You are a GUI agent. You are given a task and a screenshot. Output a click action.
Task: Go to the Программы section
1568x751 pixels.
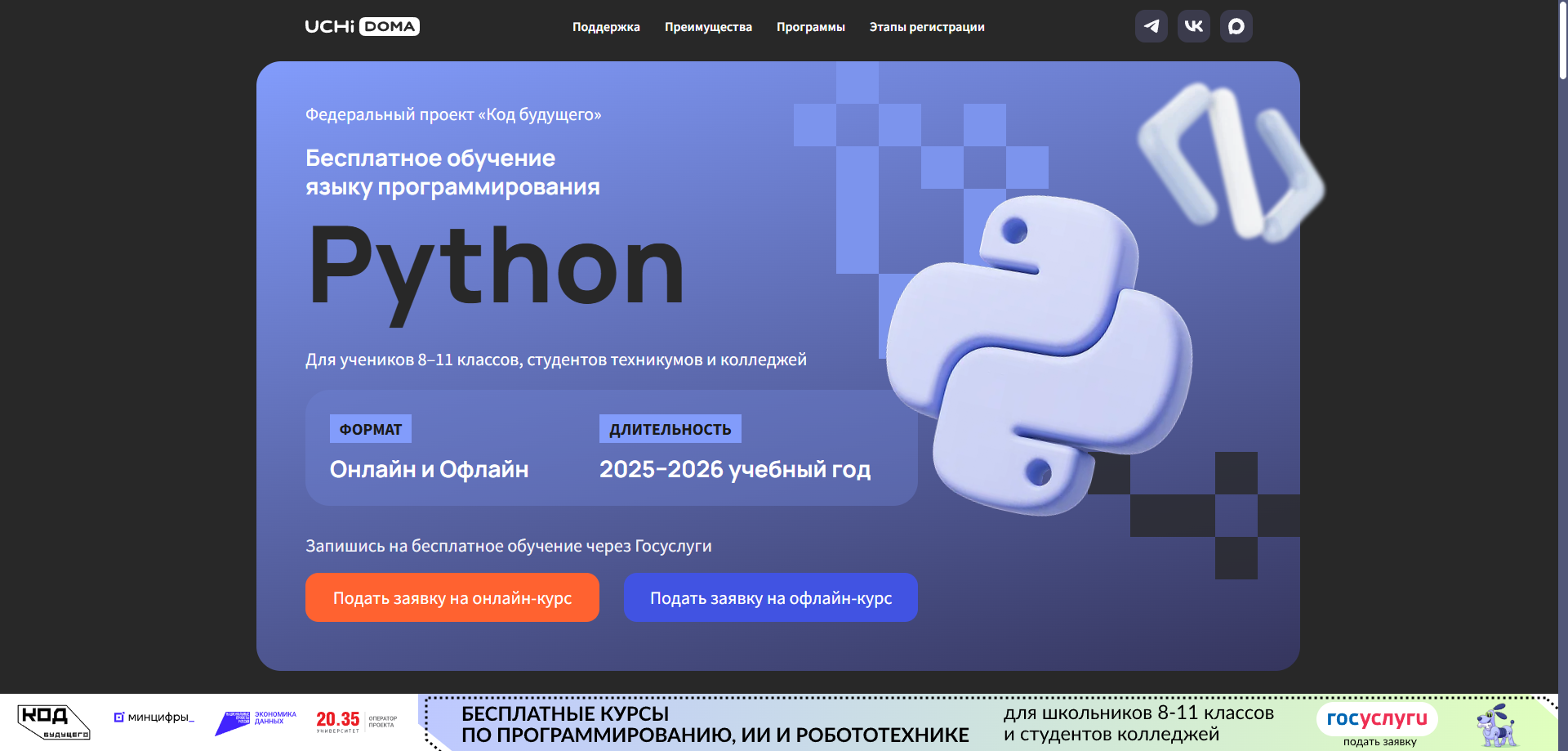pyautogui.click(x=811, y=27)
